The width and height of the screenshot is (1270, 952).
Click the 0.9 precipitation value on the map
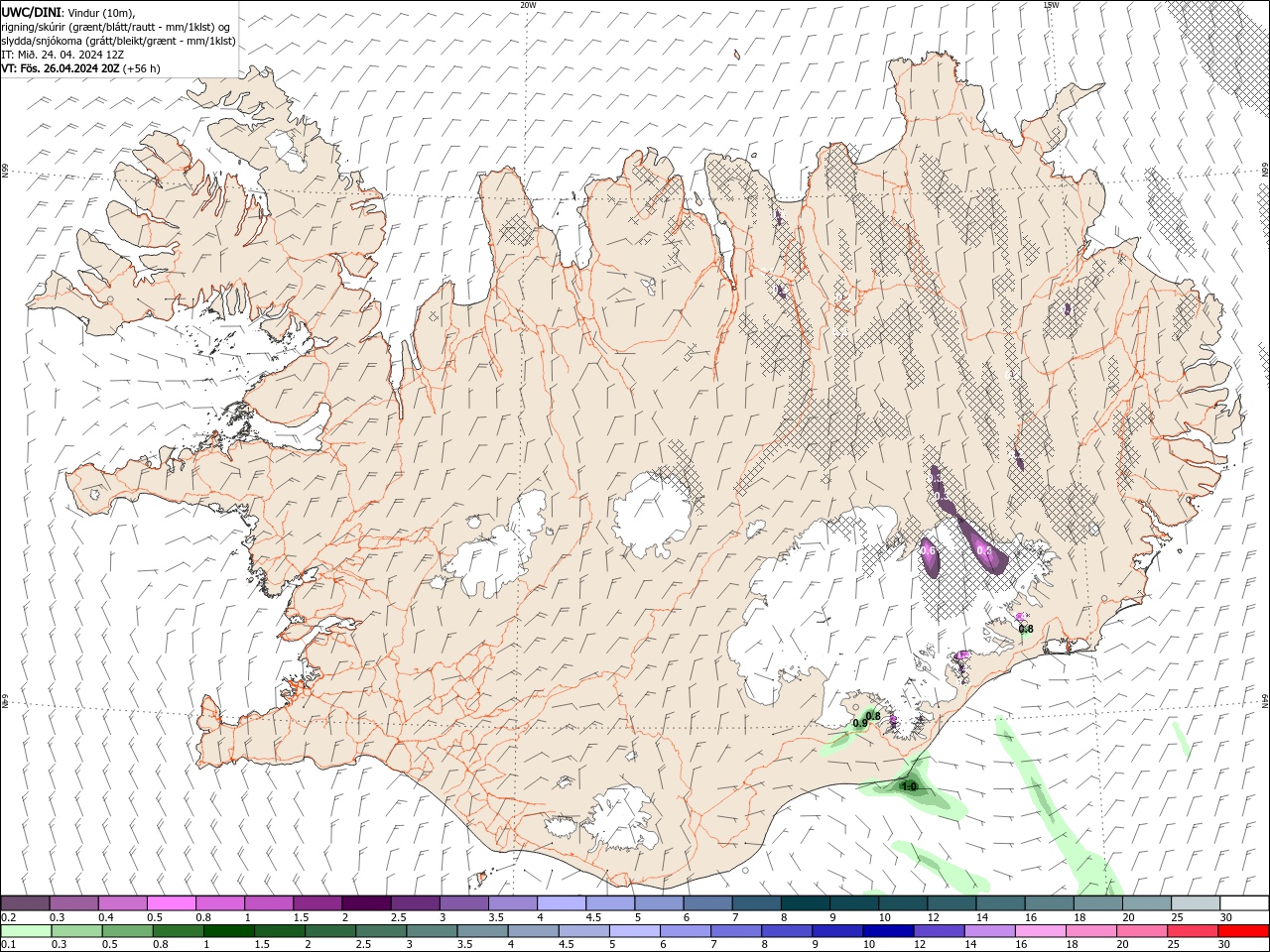859,724
